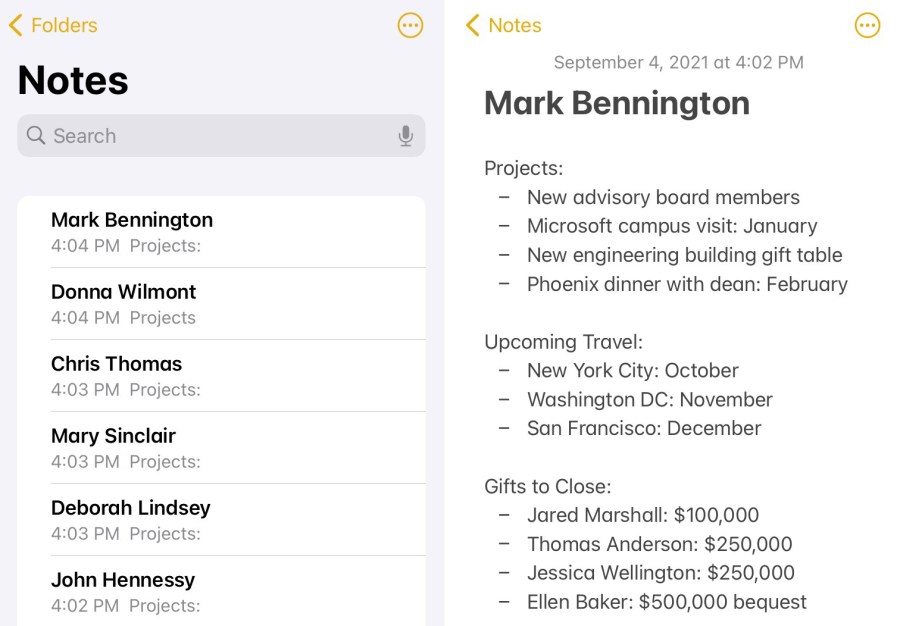Select the Chris Thomas note
Screen dimensions: 900x626
[221, 376]
